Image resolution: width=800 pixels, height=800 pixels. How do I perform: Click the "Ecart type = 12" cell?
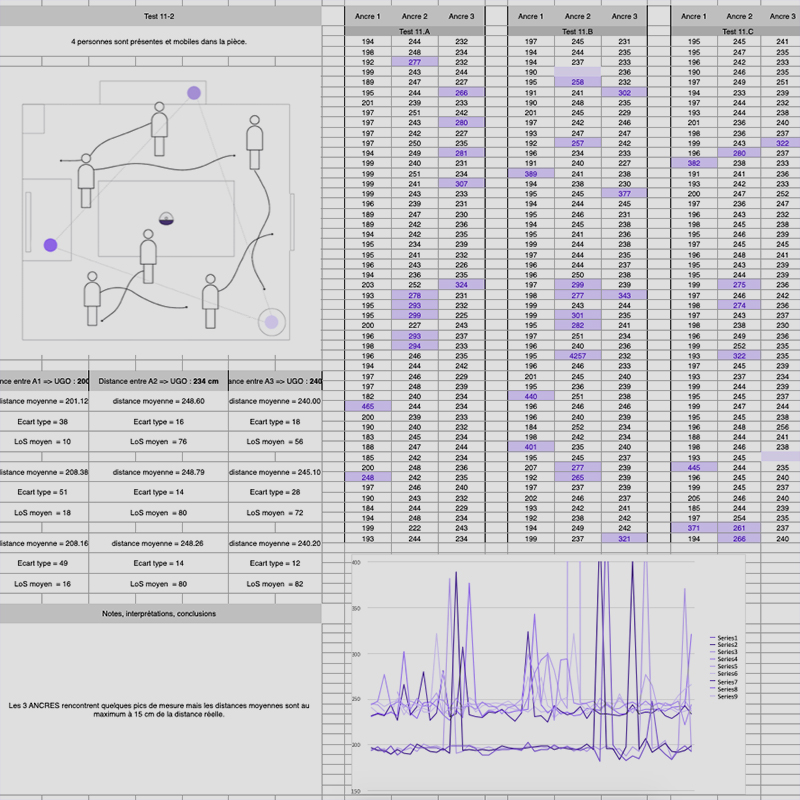point(275,563)
